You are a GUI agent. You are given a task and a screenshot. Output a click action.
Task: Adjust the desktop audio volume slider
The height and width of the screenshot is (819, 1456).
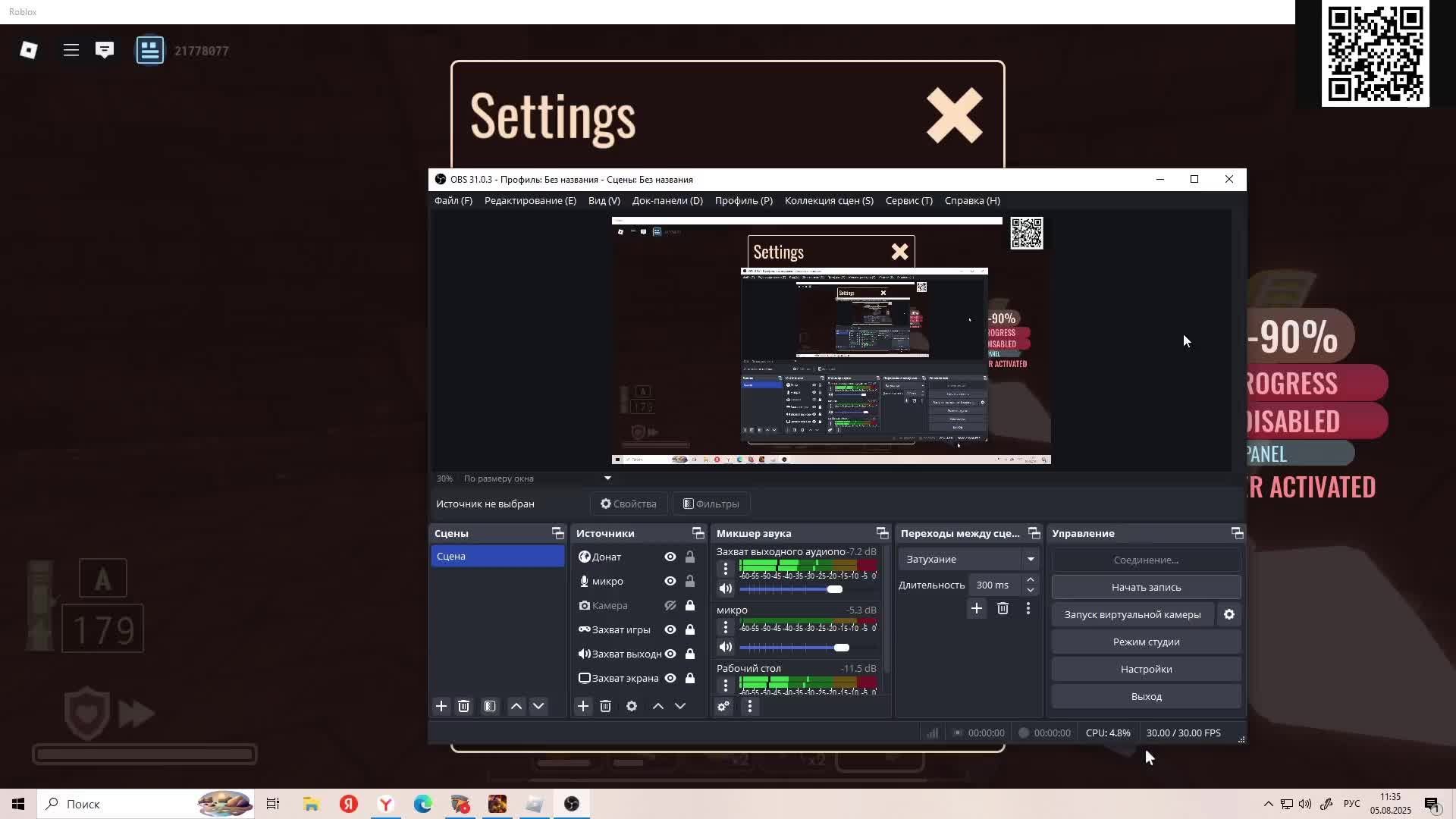pos(834,589)
